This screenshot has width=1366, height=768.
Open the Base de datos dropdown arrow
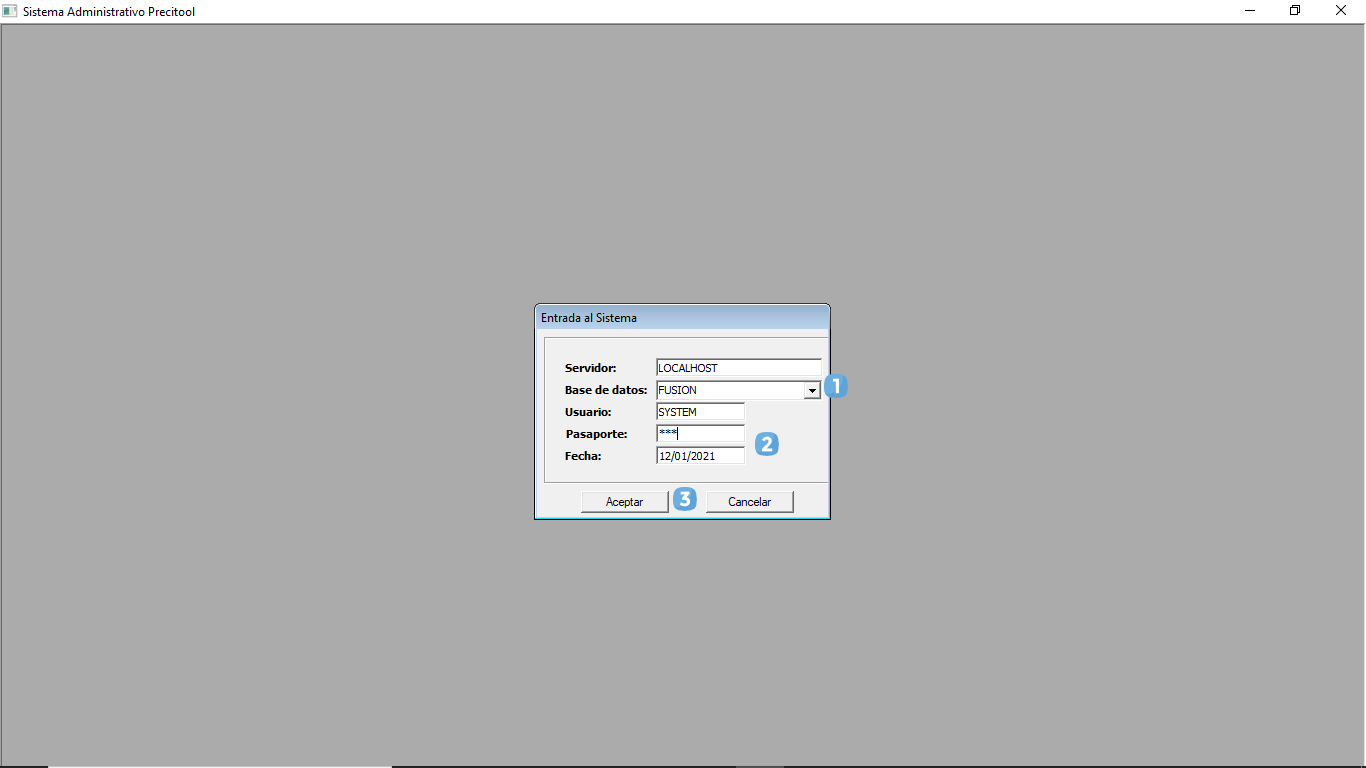pyautogui.click(x=812, y=391)
